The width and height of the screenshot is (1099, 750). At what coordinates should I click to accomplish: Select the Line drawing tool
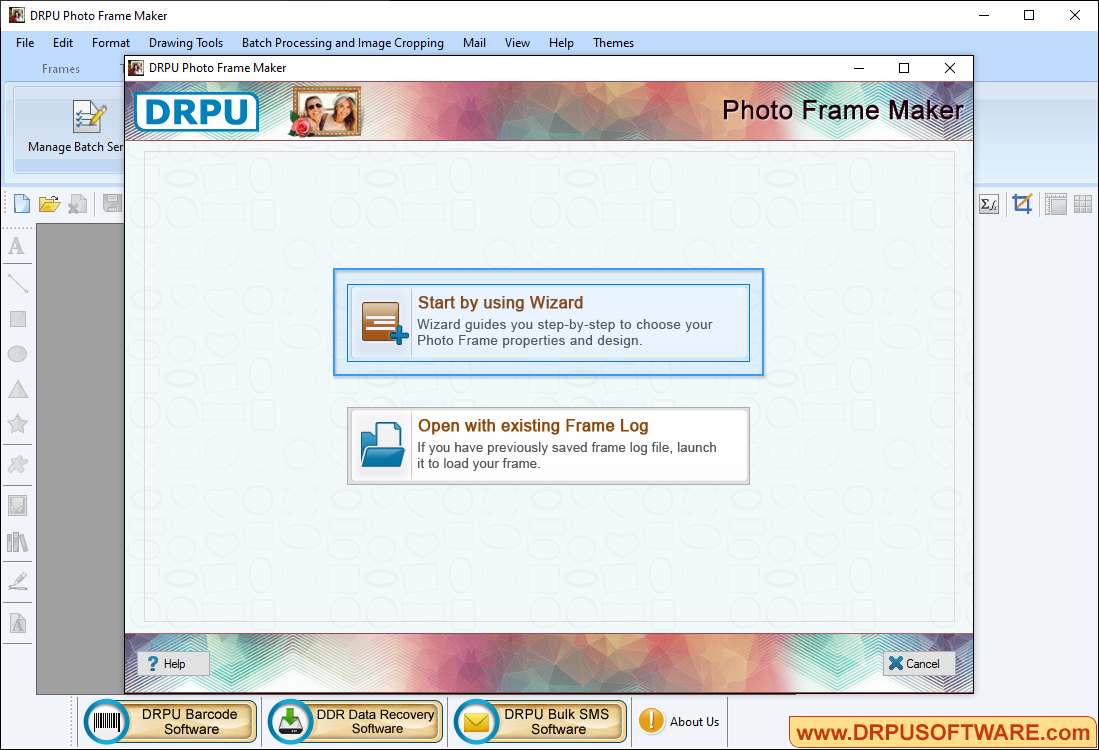(17, 283)
